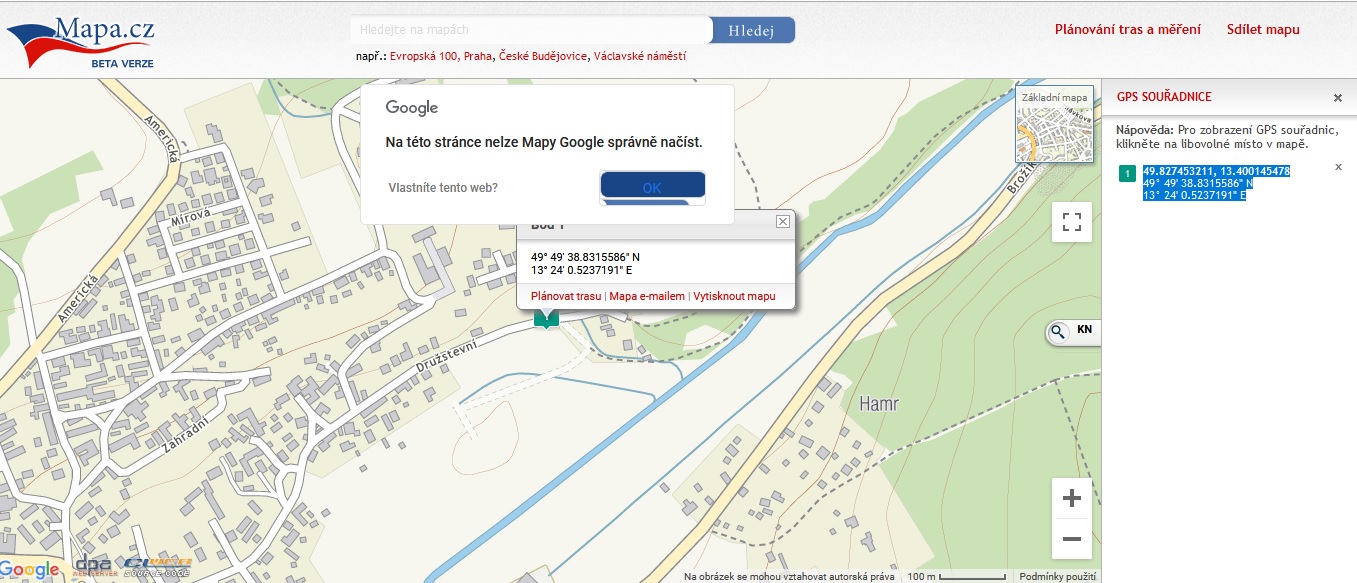The height and width of the screenshot is (583, 1357).
Task: Focus the Hledejte na mapách search field
Action: tap(531, 30)
